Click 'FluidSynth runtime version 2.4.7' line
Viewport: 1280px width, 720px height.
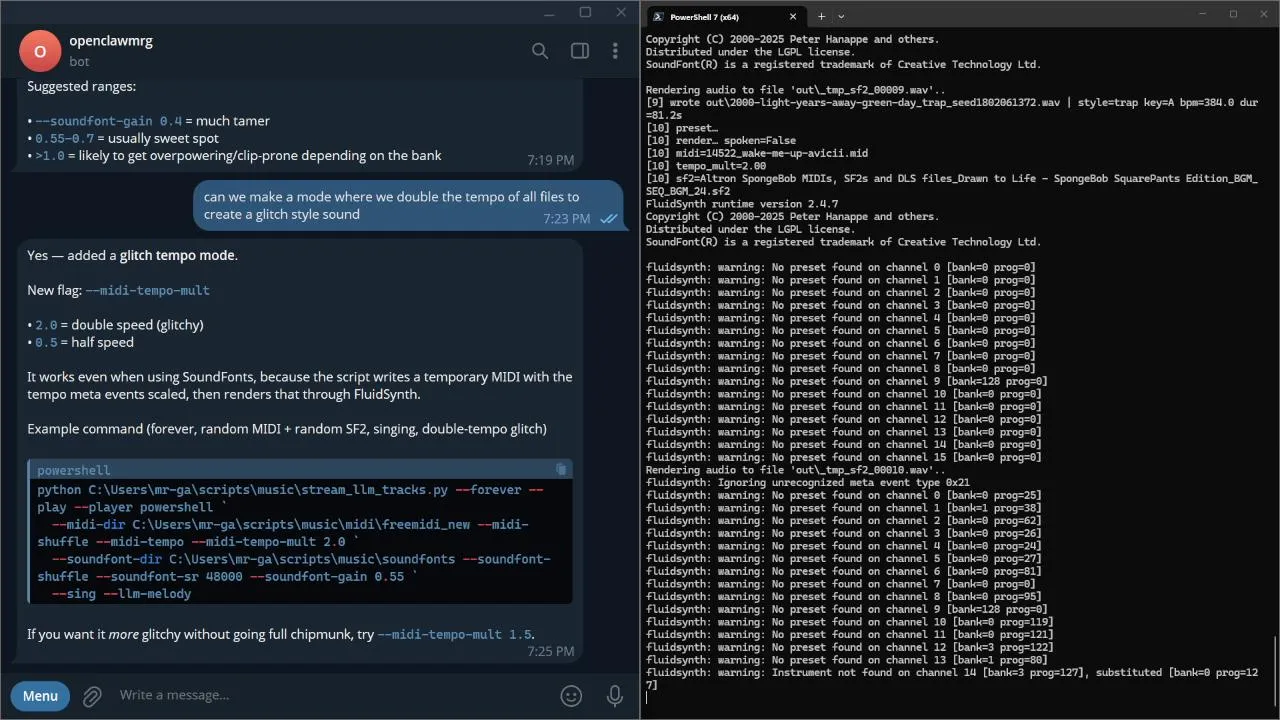pos(742,204)
